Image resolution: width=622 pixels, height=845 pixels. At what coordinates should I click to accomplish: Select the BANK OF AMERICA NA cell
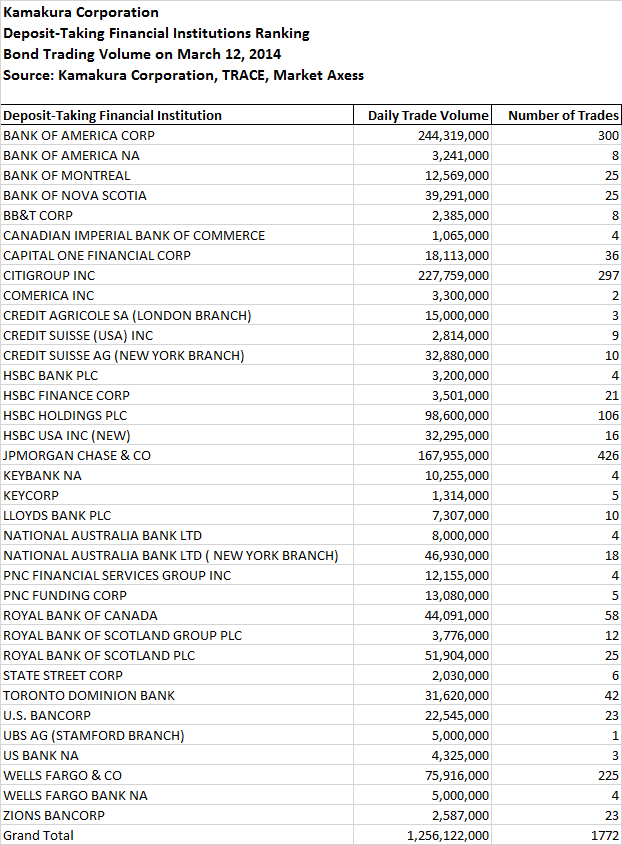177,155
